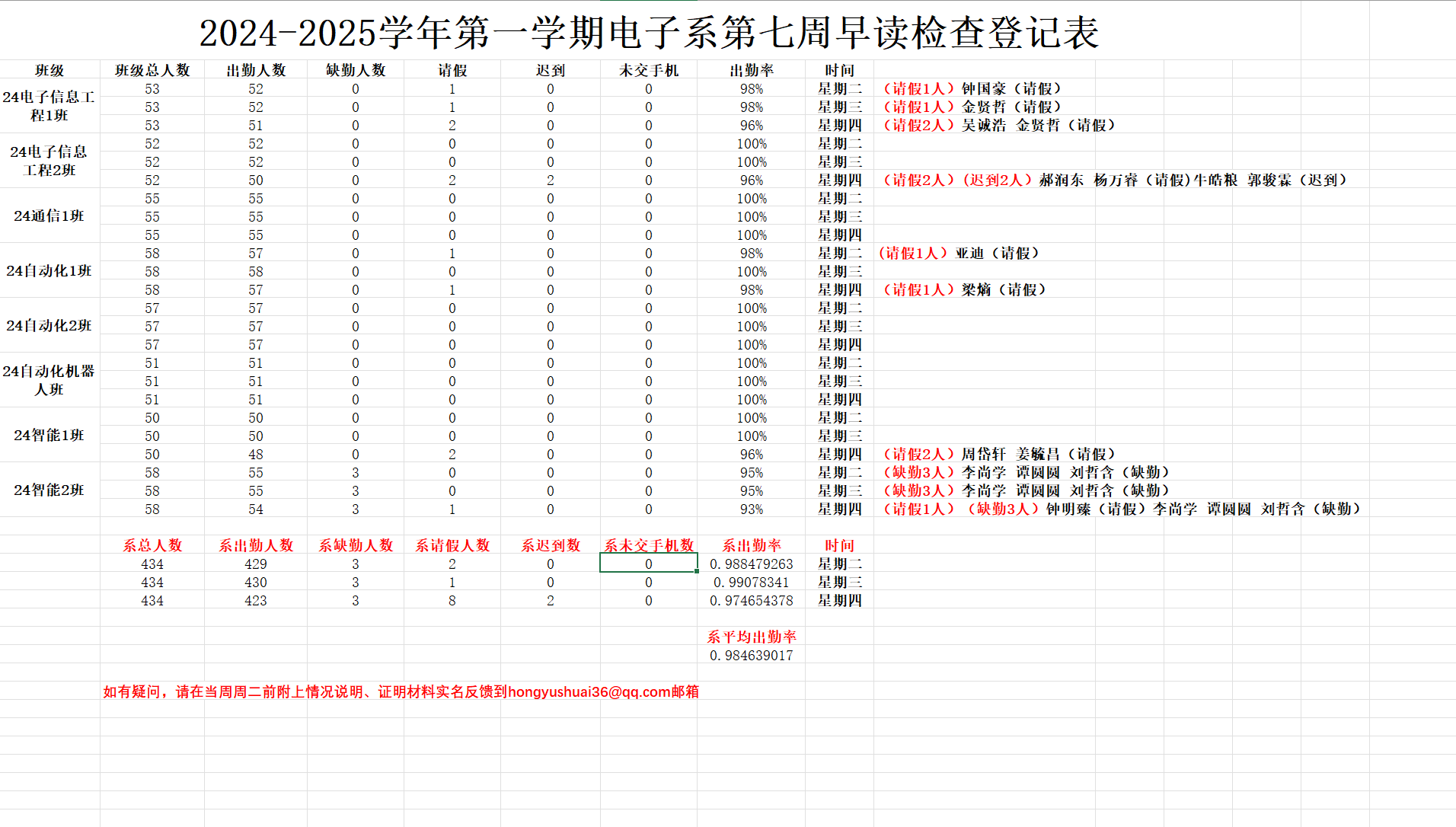Select the 出勤人数 header cell
The image size is (1456, 827).
tap(256, 70)
